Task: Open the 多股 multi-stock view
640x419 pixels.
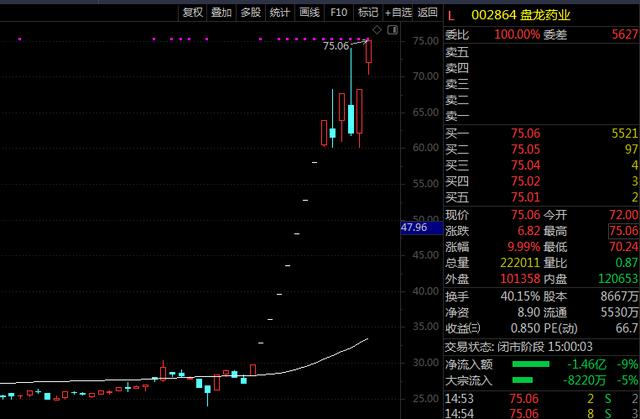Action: (251, 13)
